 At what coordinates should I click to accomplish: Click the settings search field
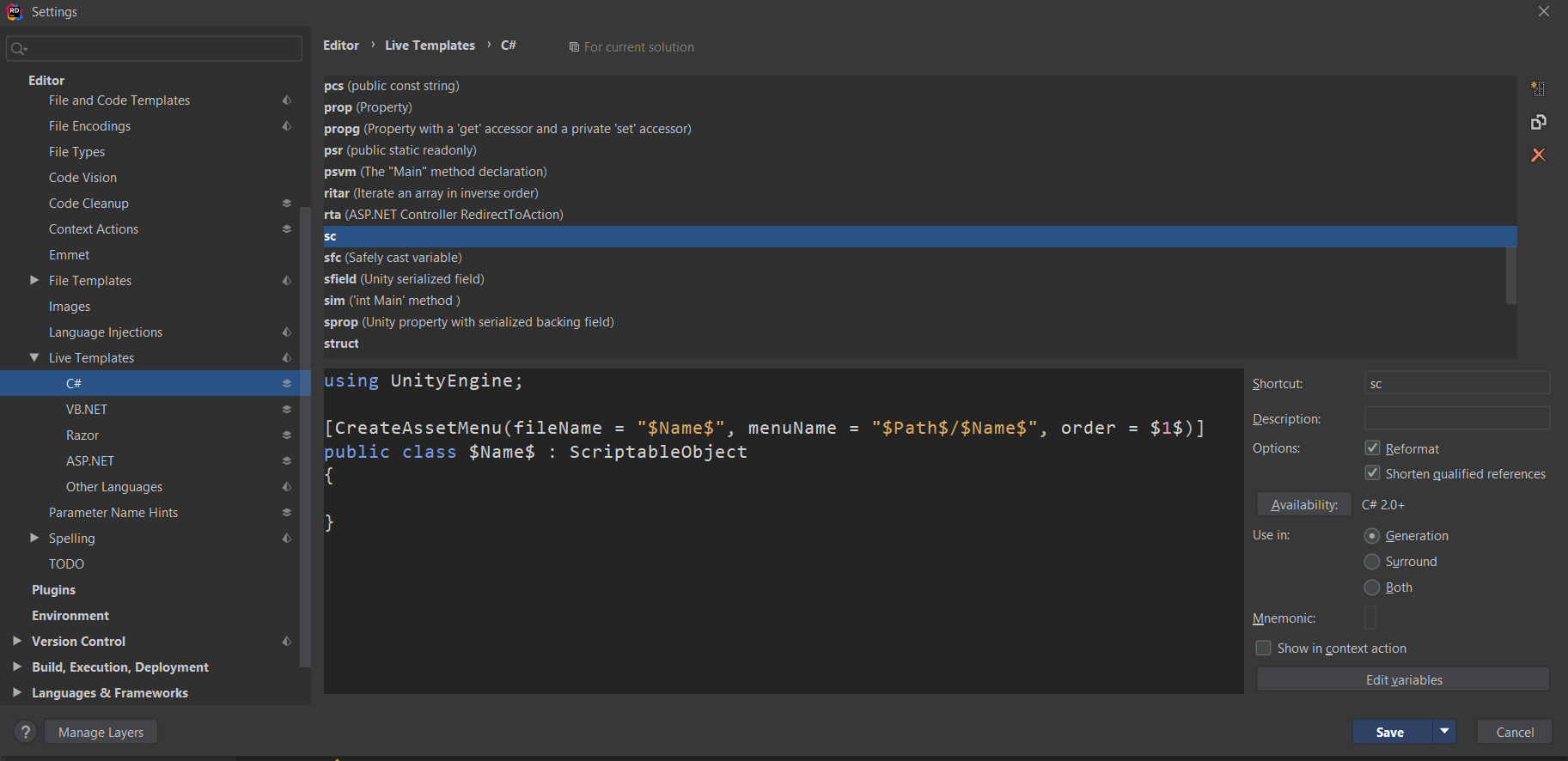click(x=155, y=49)
